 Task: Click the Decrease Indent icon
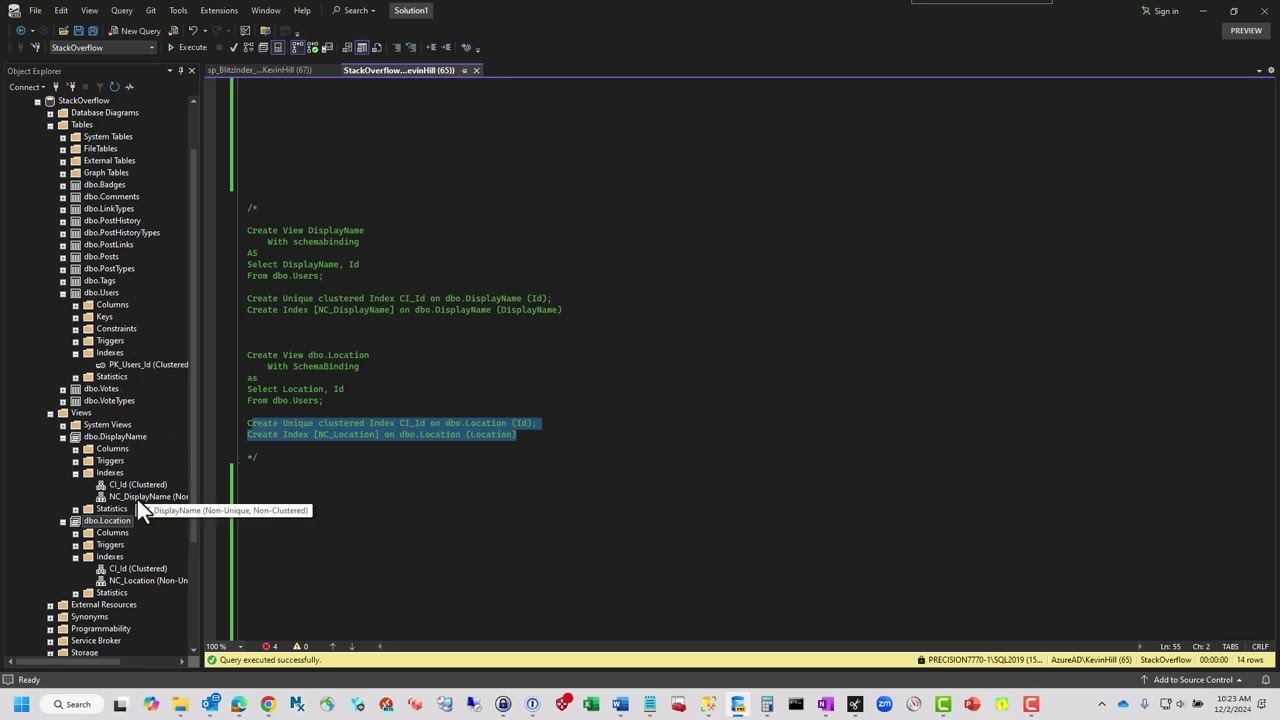[x=431, y=47]
